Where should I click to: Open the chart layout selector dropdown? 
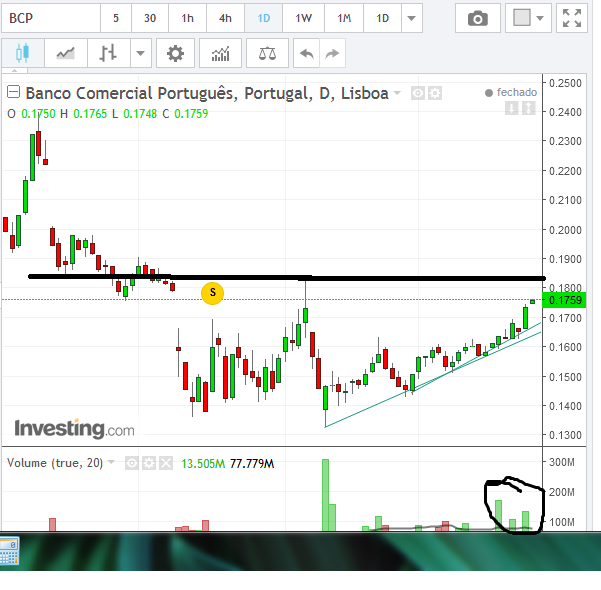(528, 18)
